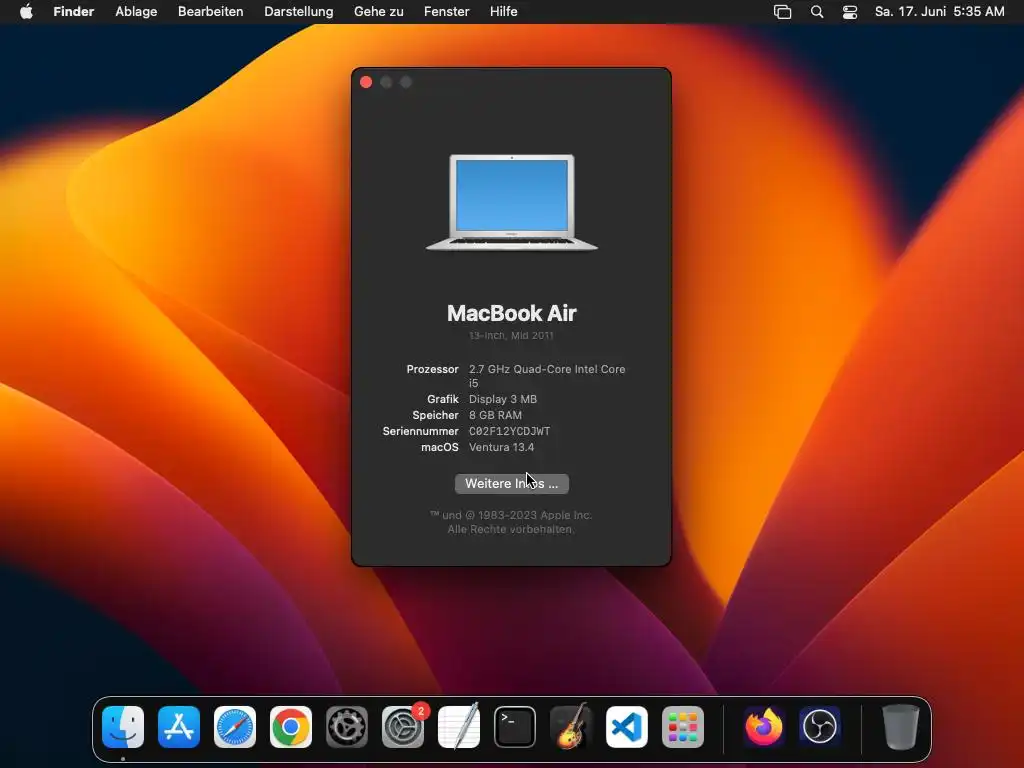Image resolution: width=1024 pixels, height=768 pixels.
Task: Open the dark gear icon next to Chrome
Action: coord(347,727)
